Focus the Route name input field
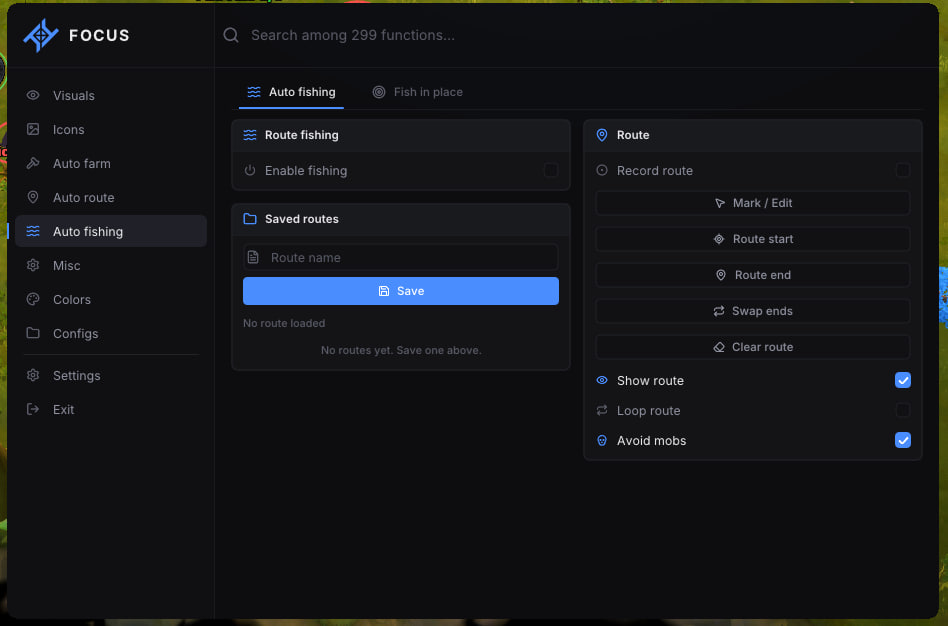Viewport: 948px width, 626px height. [x=400, y=257]
